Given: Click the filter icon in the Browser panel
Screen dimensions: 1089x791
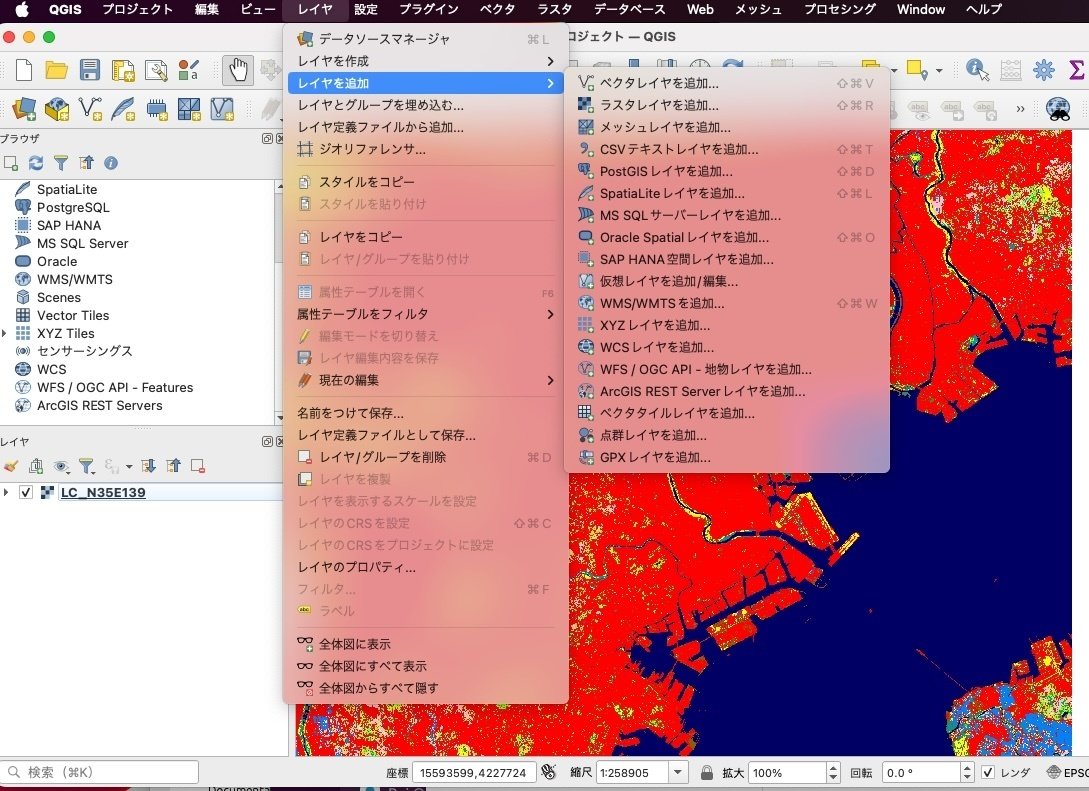Looking at the screenshot, I should pyautogui.click(x=61, y=163).
